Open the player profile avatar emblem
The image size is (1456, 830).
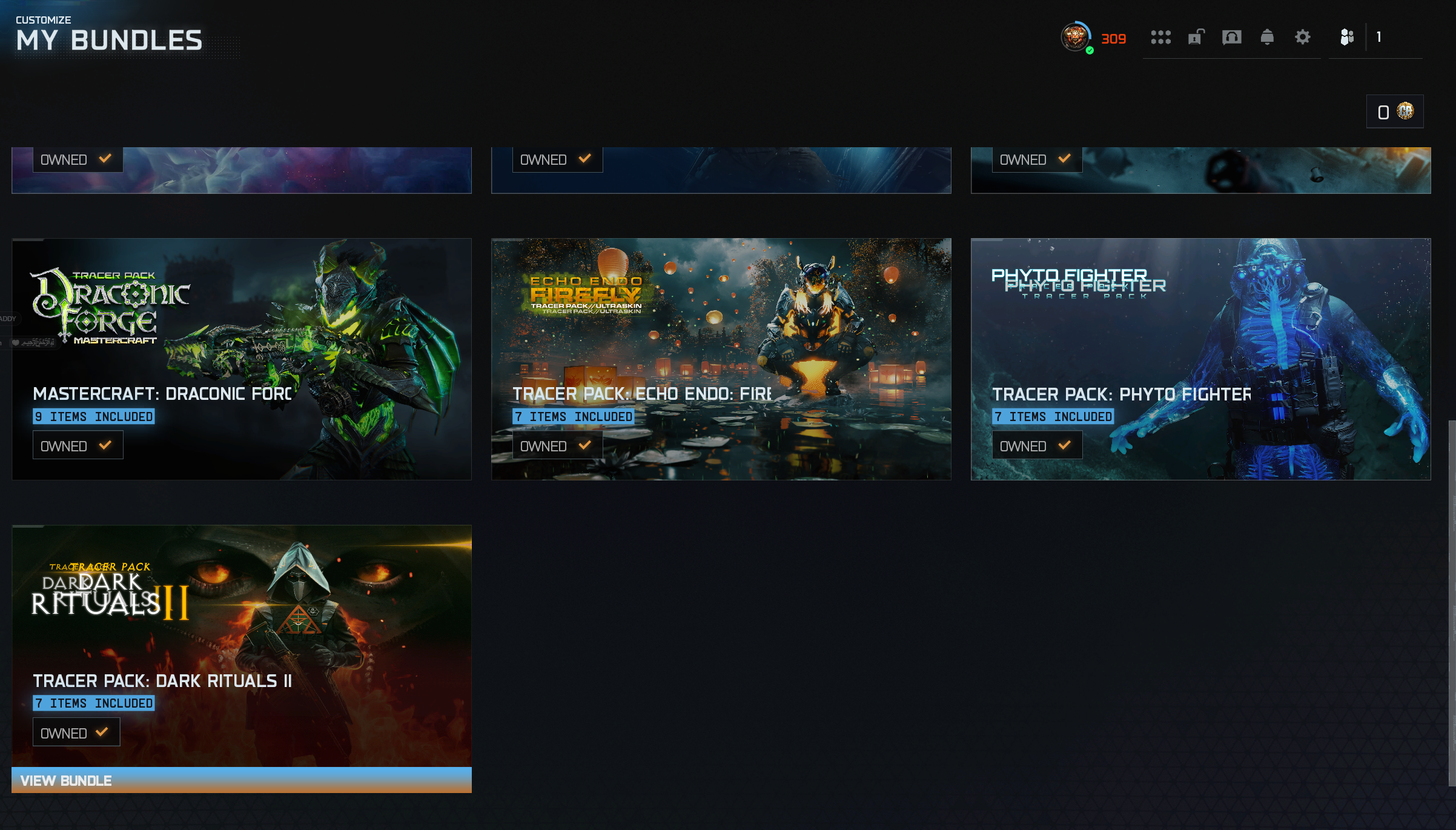(1076, 37)
